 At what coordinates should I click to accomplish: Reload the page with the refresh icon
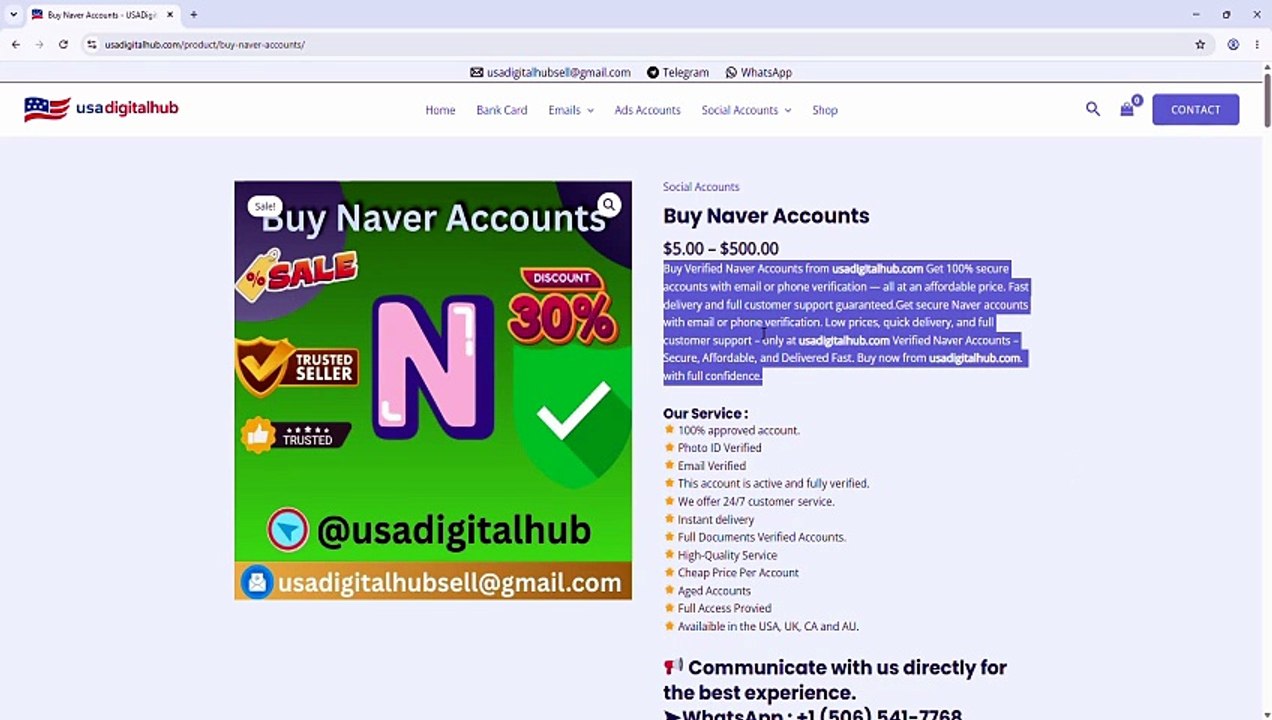click(63, 44)
